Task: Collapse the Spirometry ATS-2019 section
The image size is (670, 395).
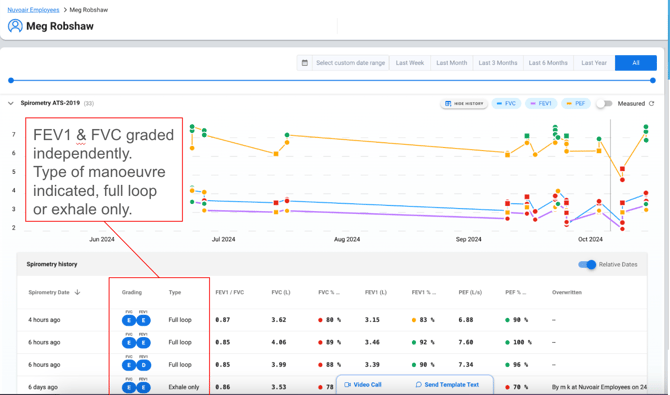Action: point(11,103)
